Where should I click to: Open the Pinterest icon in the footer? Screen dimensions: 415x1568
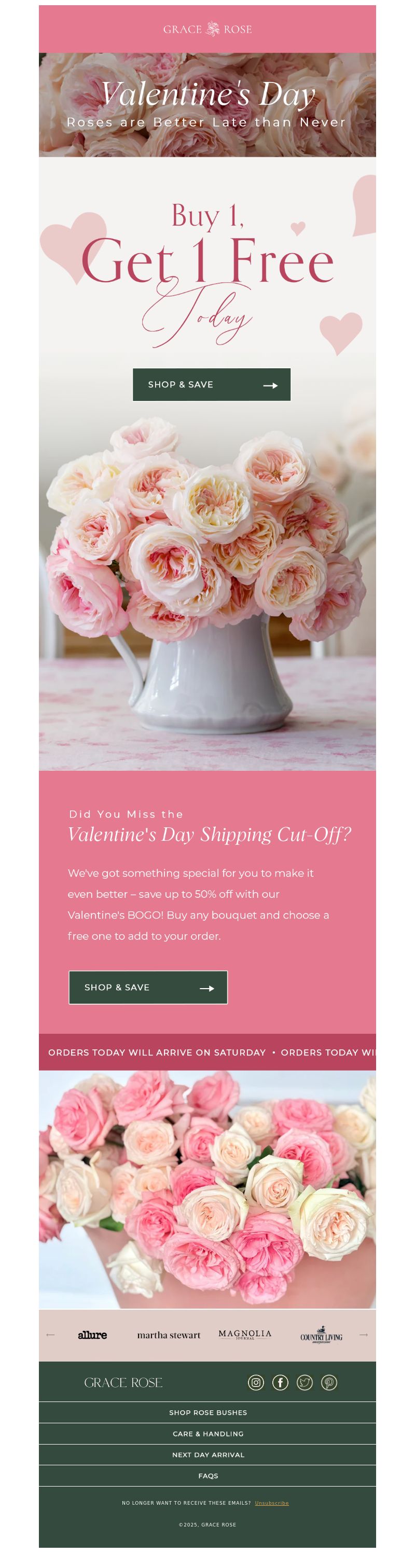[328, 1382]
